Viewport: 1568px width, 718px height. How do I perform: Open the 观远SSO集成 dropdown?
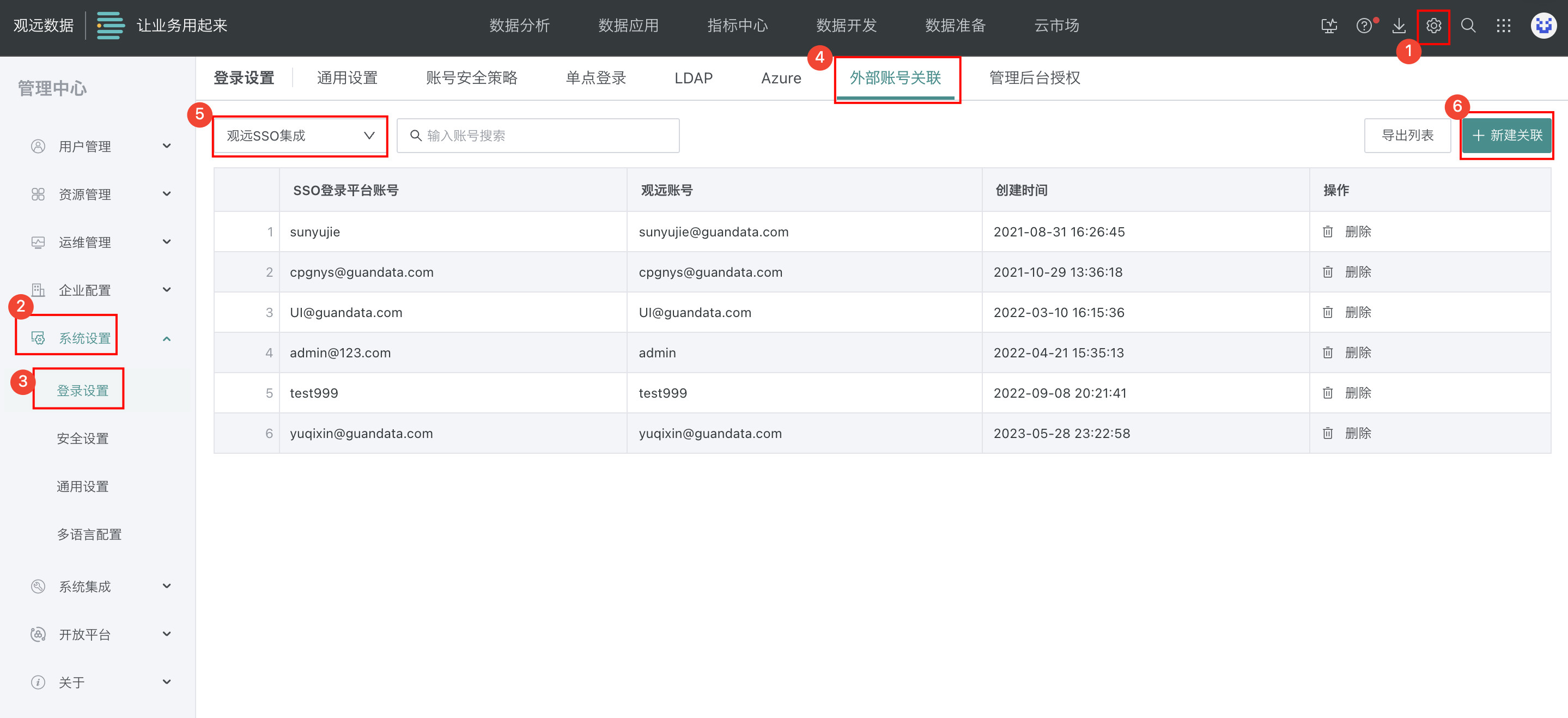click(x=300, y=136)
